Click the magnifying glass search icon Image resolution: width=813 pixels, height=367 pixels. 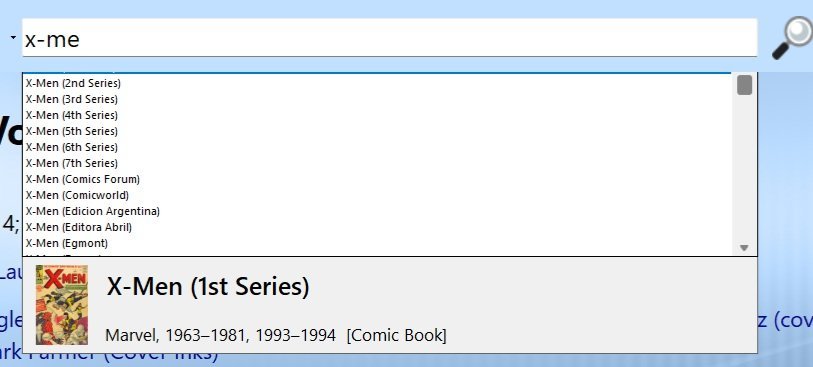[791, 38]
